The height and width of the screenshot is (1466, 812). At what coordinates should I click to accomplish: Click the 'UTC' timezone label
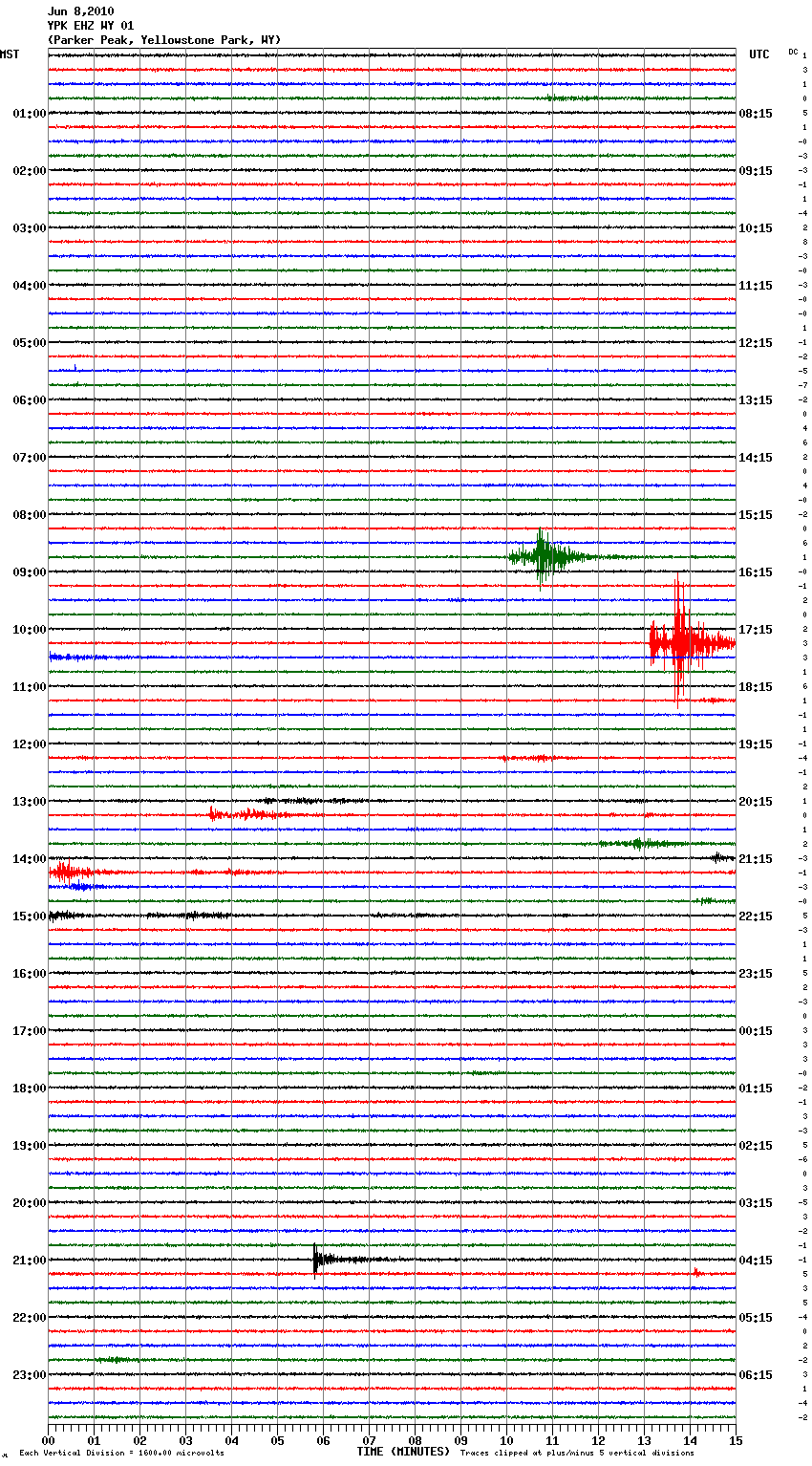[x=759, y=54]
